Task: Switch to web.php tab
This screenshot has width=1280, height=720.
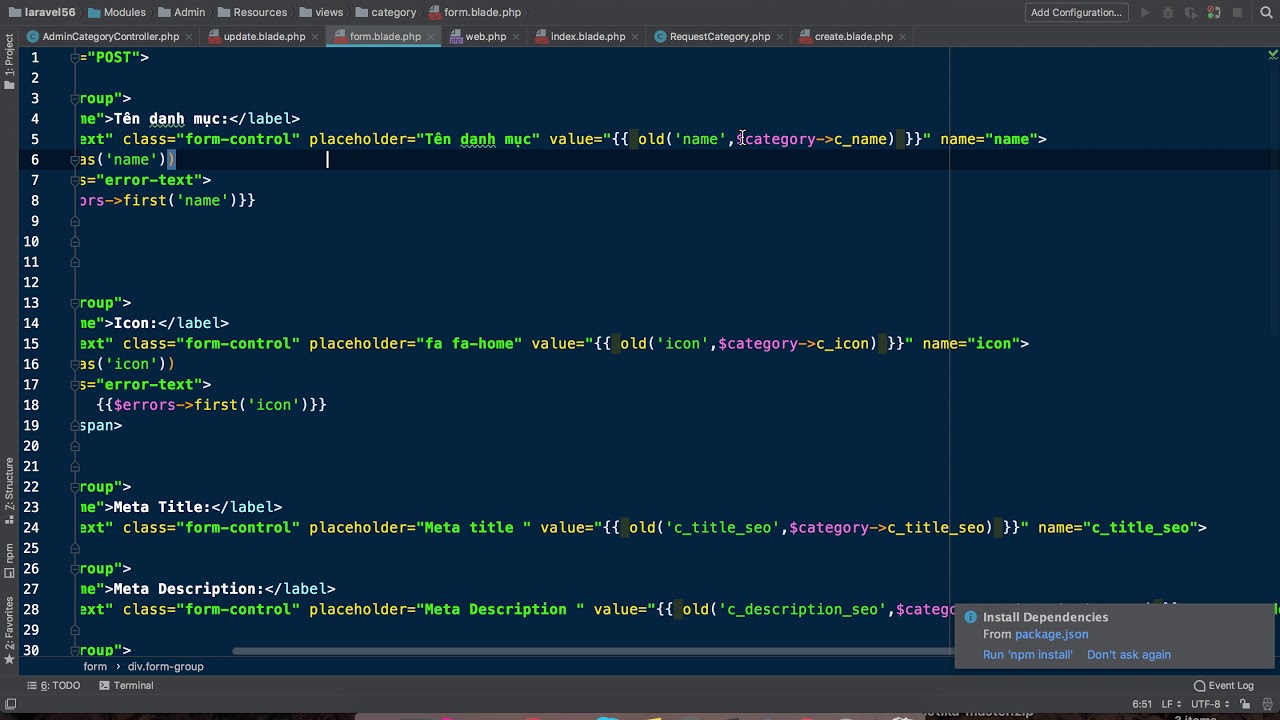Action: point(486,37)
